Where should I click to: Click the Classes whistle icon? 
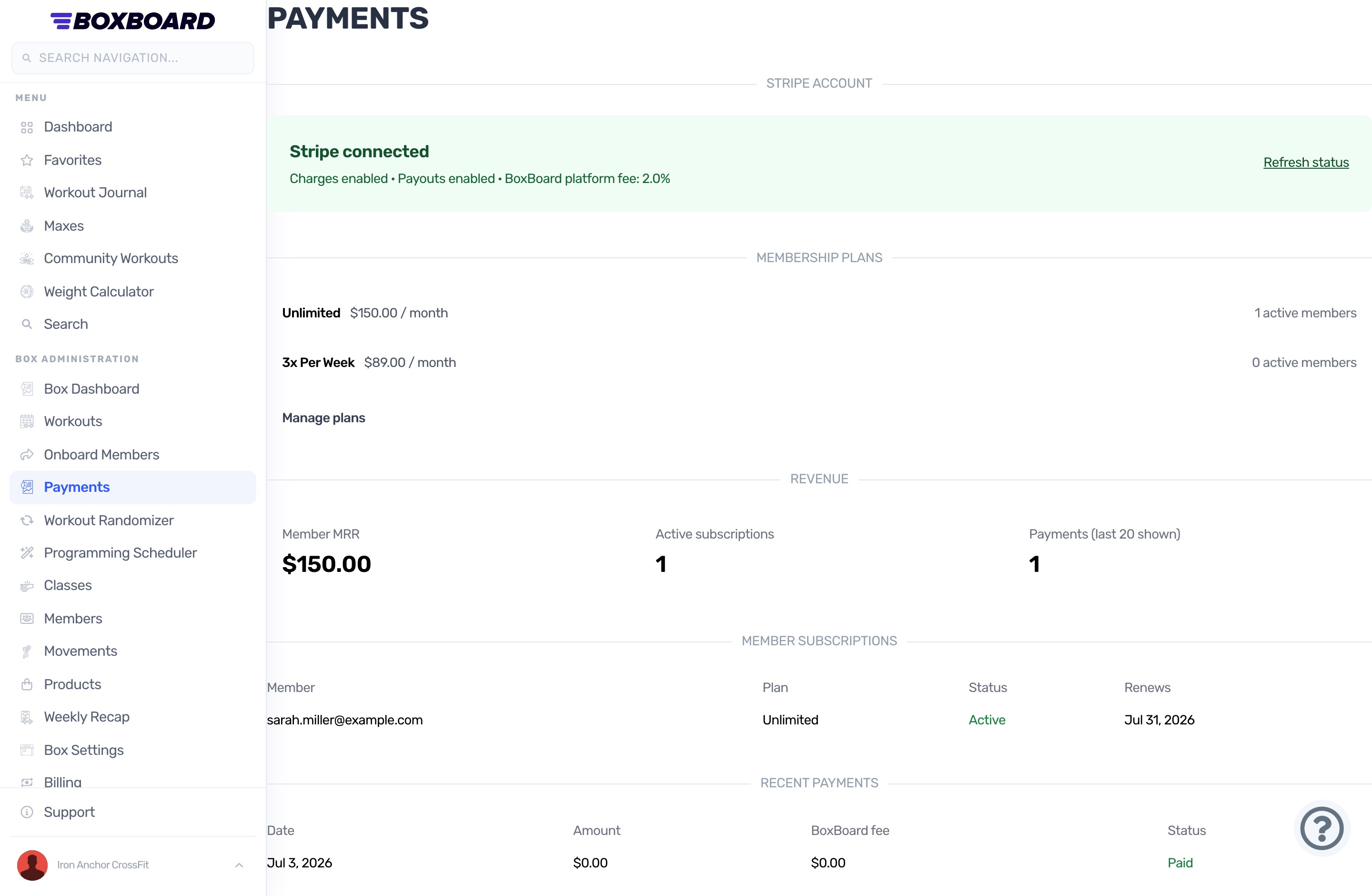point(27,586)
